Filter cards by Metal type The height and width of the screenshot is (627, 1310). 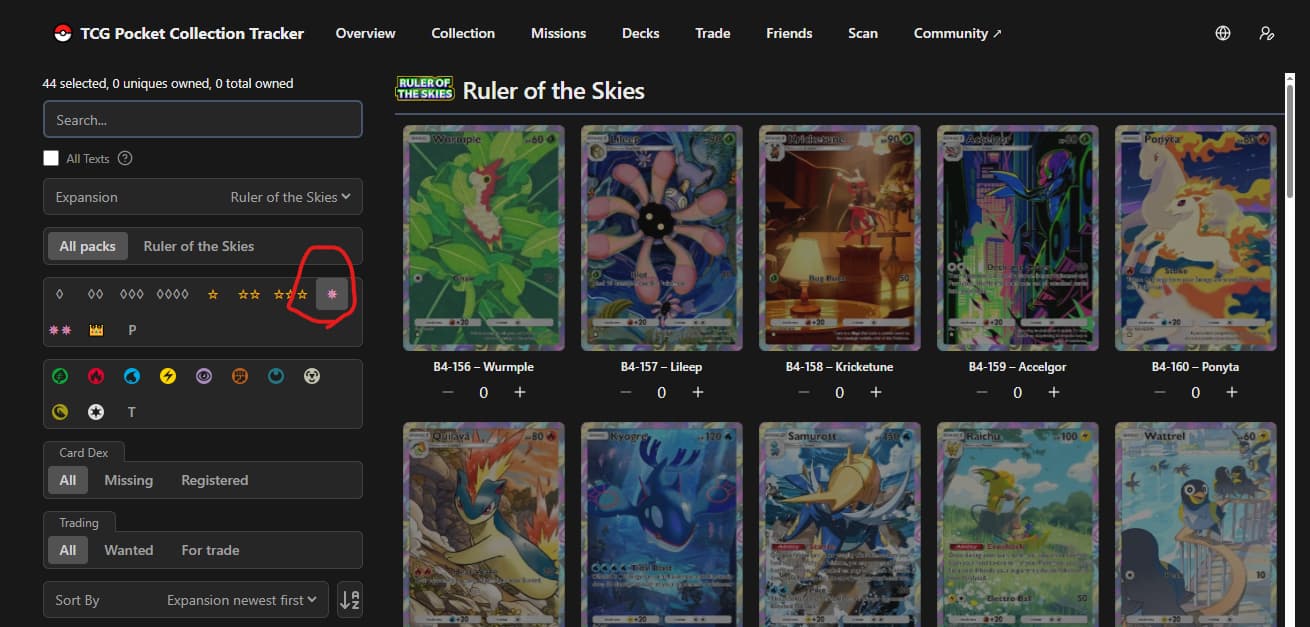click(312, 376)
